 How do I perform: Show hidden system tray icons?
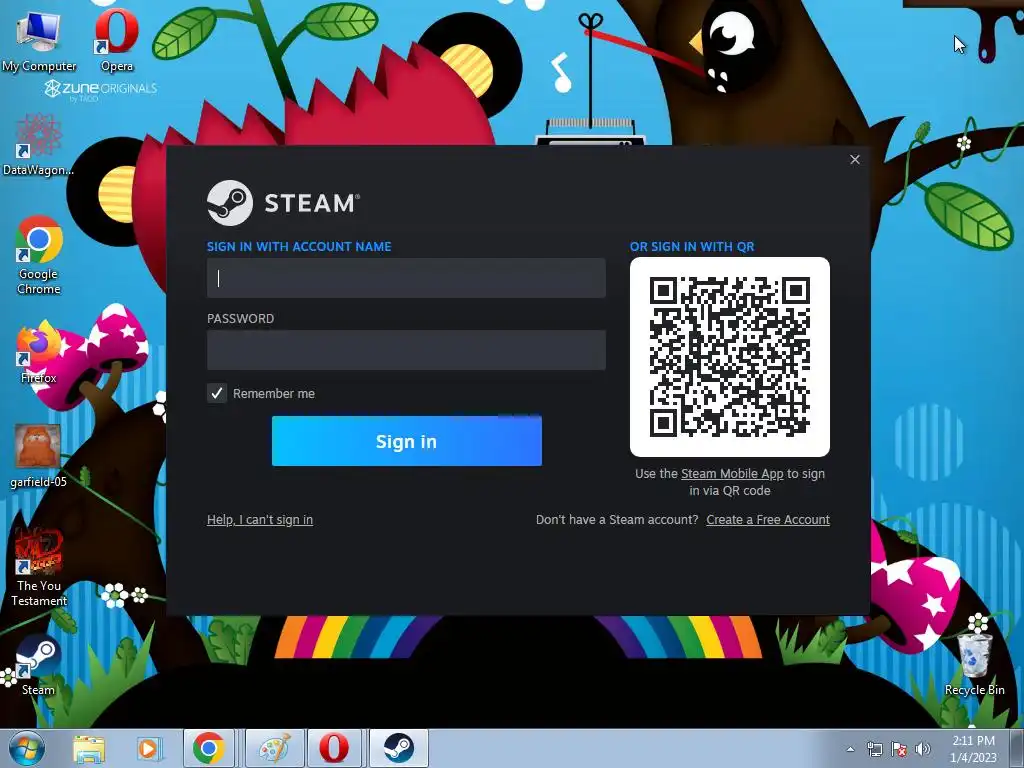coord(850,749)
